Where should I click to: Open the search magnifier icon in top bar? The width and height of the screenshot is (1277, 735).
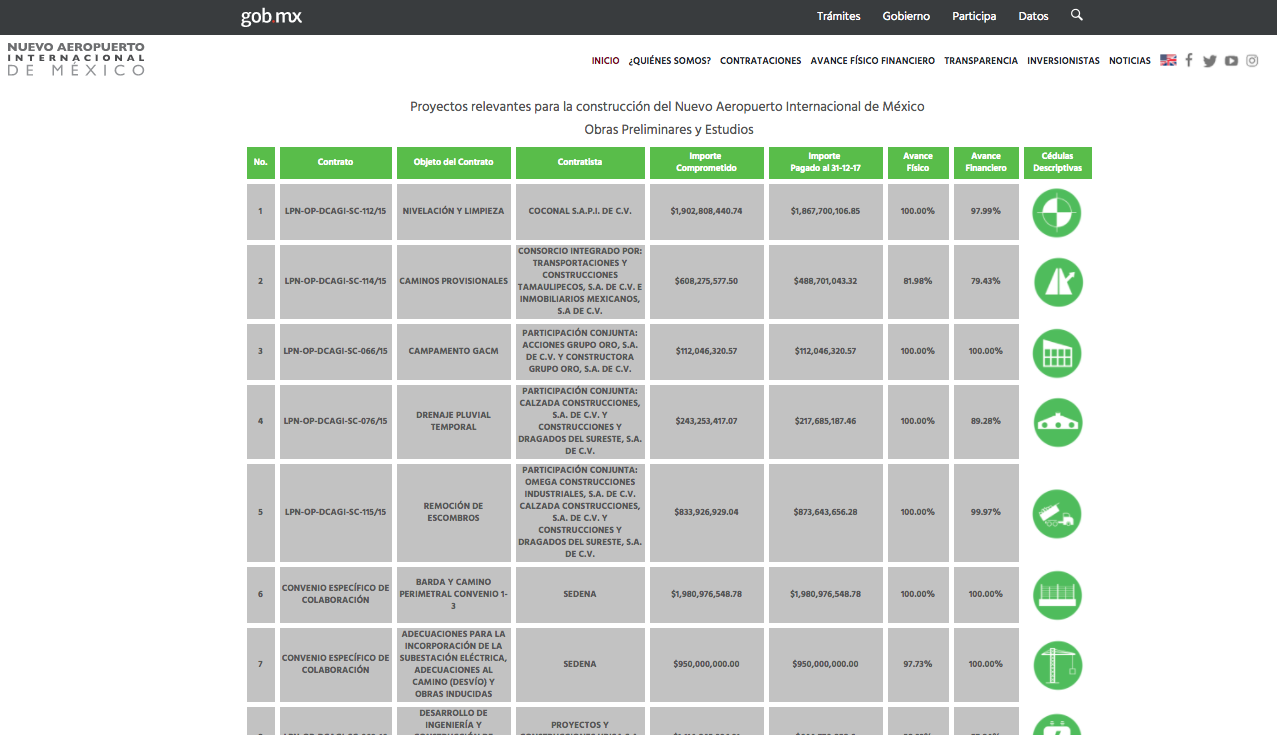click(1076, 15)
